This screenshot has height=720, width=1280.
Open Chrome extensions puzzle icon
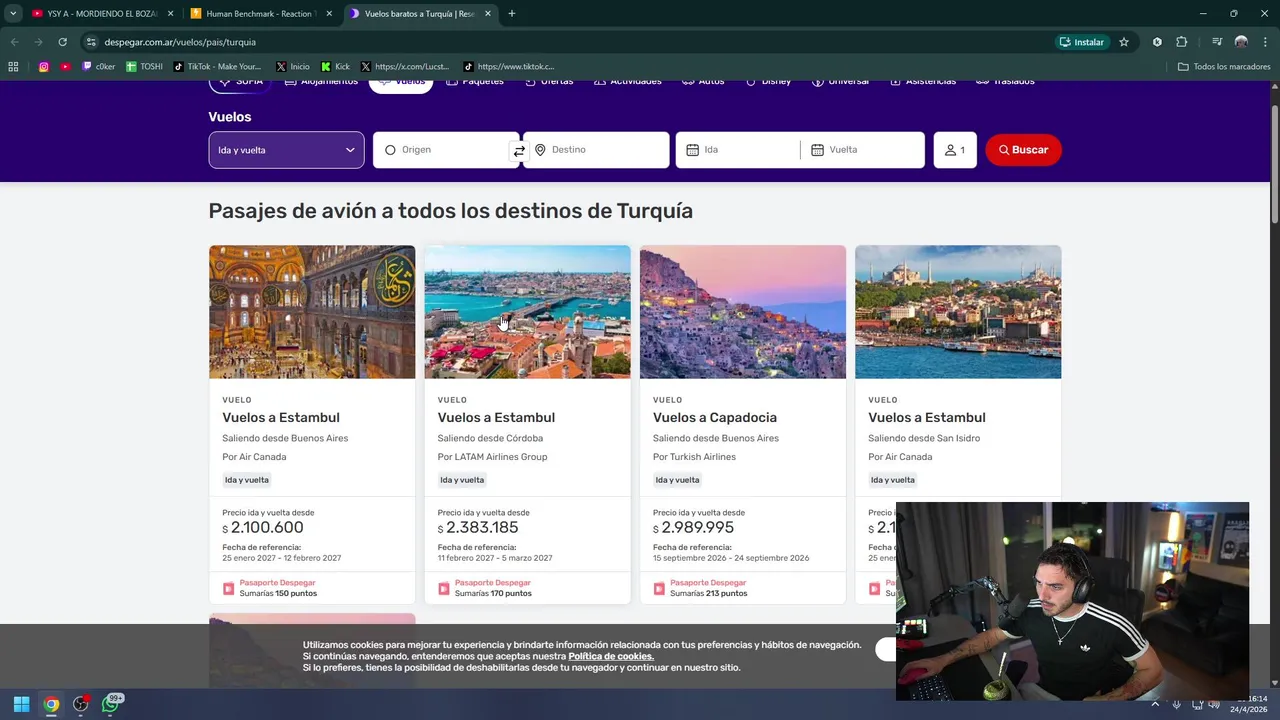(1181, 42)
